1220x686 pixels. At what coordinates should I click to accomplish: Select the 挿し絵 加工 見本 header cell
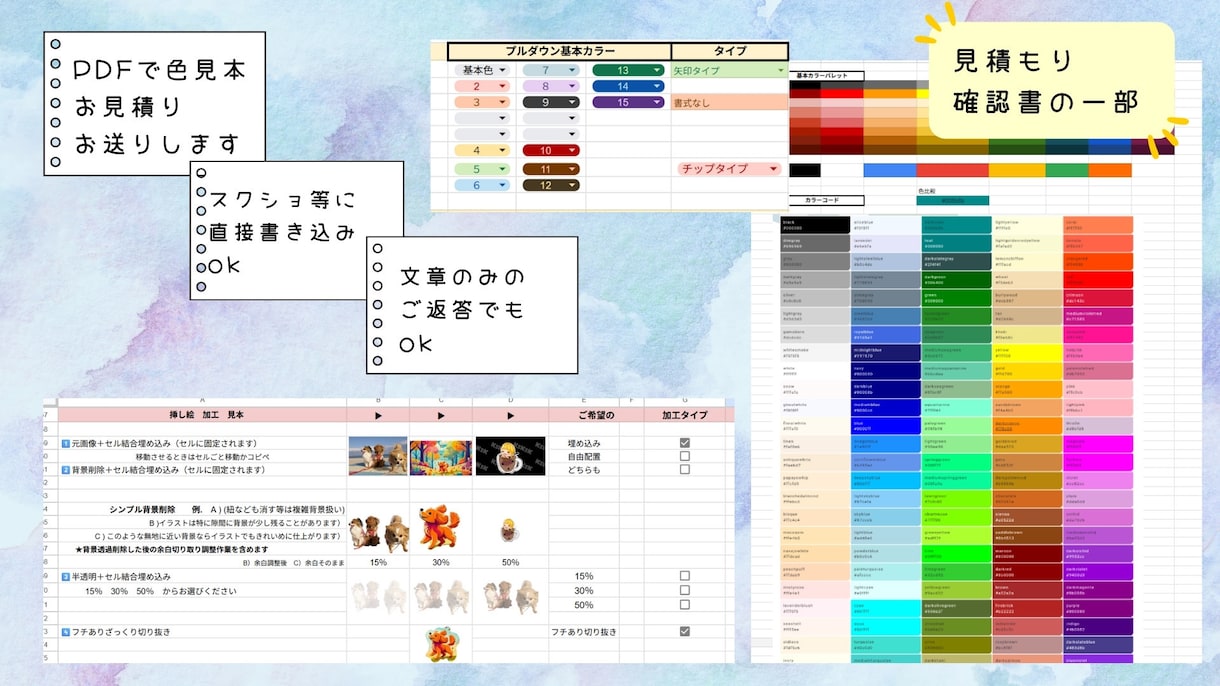coord(202,414)
